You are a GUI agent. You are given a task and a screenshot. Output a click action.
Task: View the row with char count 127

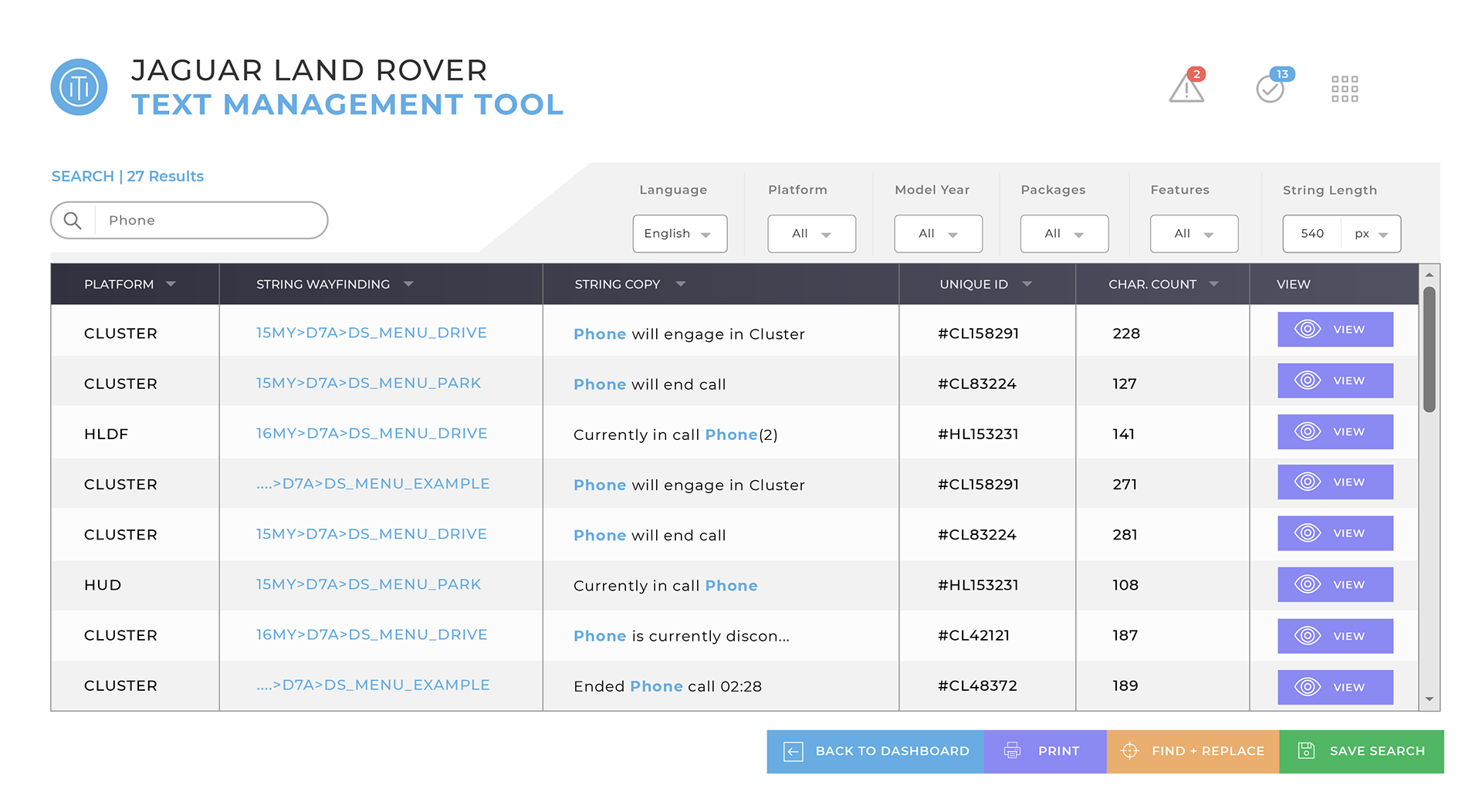[x=1335, y=381]
